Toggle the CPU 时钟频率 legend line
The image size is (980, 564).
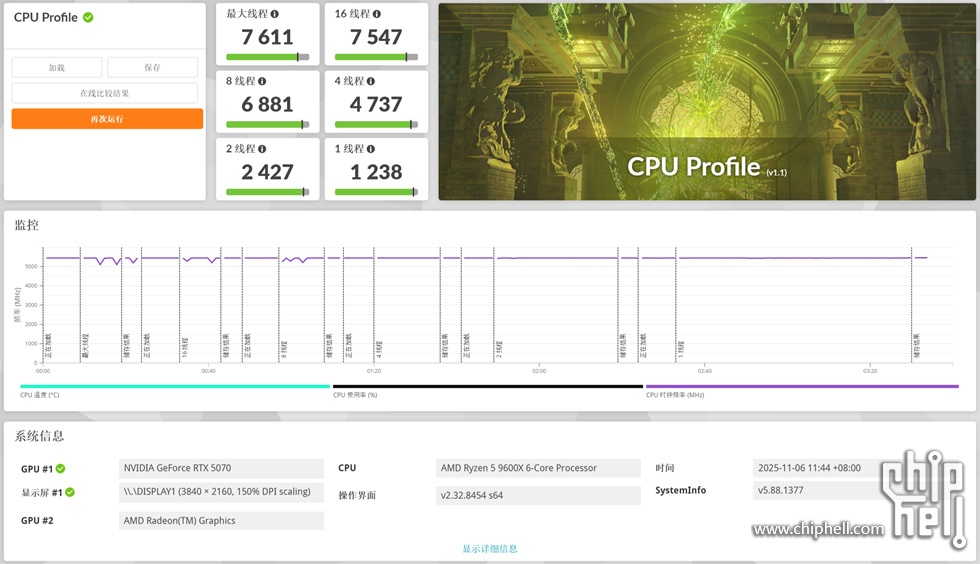pyautogui.click(x=800, y=386)
